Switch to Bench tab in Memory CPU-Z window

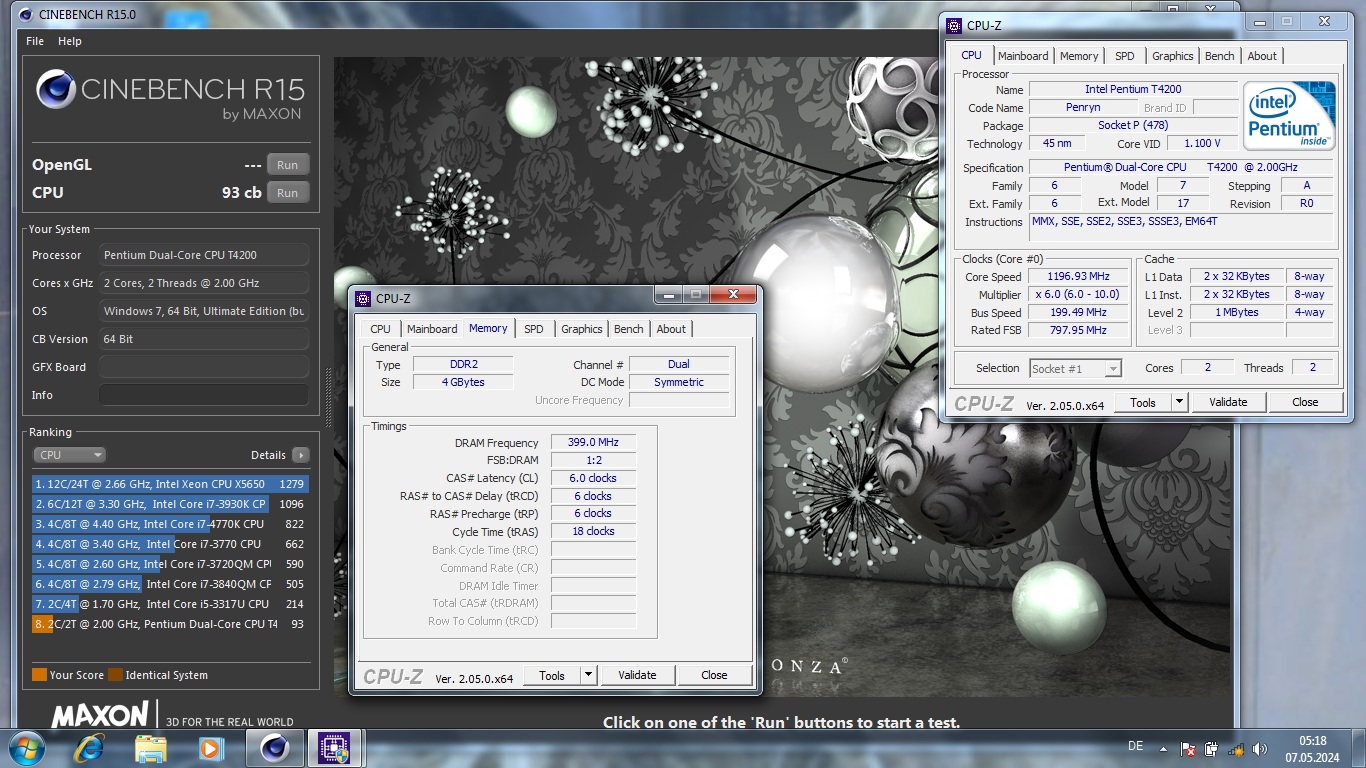coord(629,329)
